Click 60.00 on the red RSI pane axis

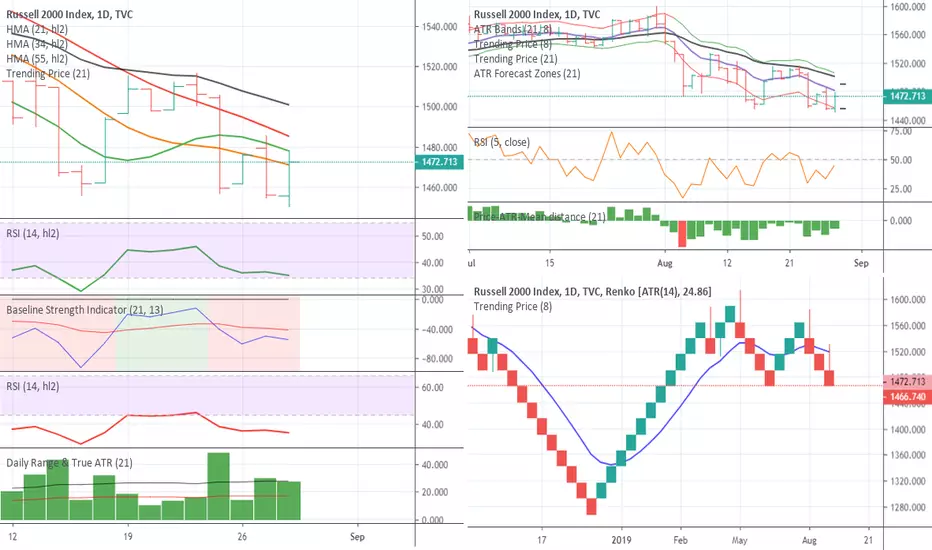[x=433, y=388]
